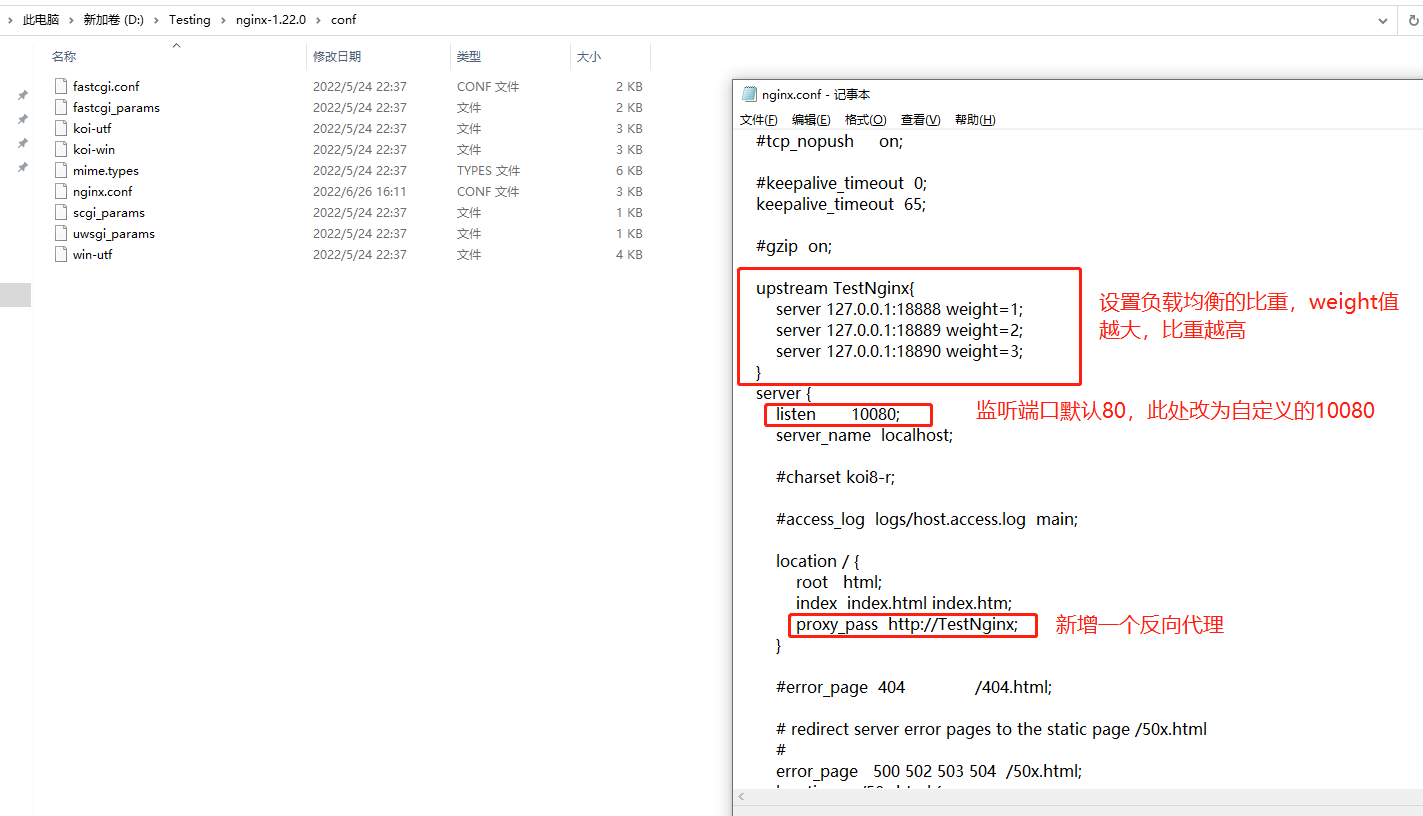Open the 帮助(H) menu in Notepad

pos(975,120)
